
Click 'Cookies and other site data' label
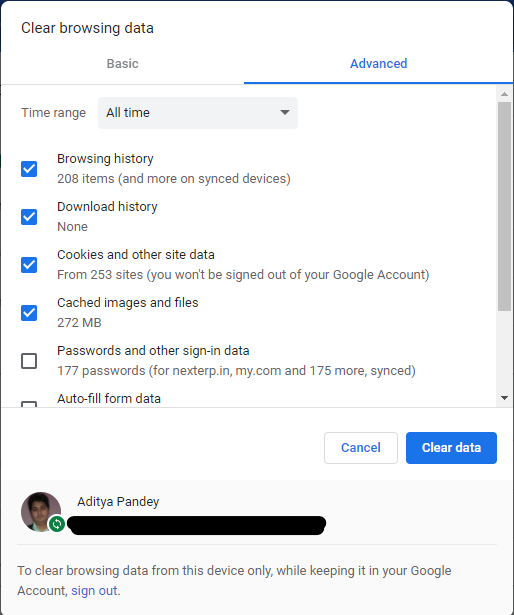click(136, 255)
